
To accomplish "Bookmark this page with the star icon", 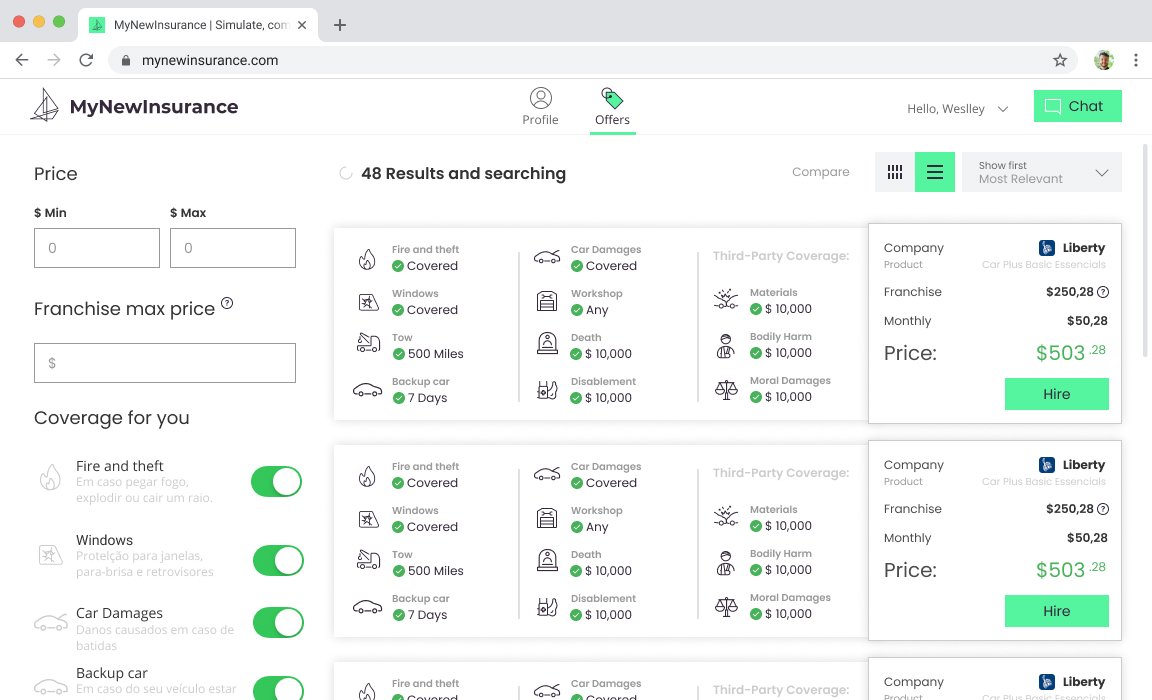I will (1060, 60).
